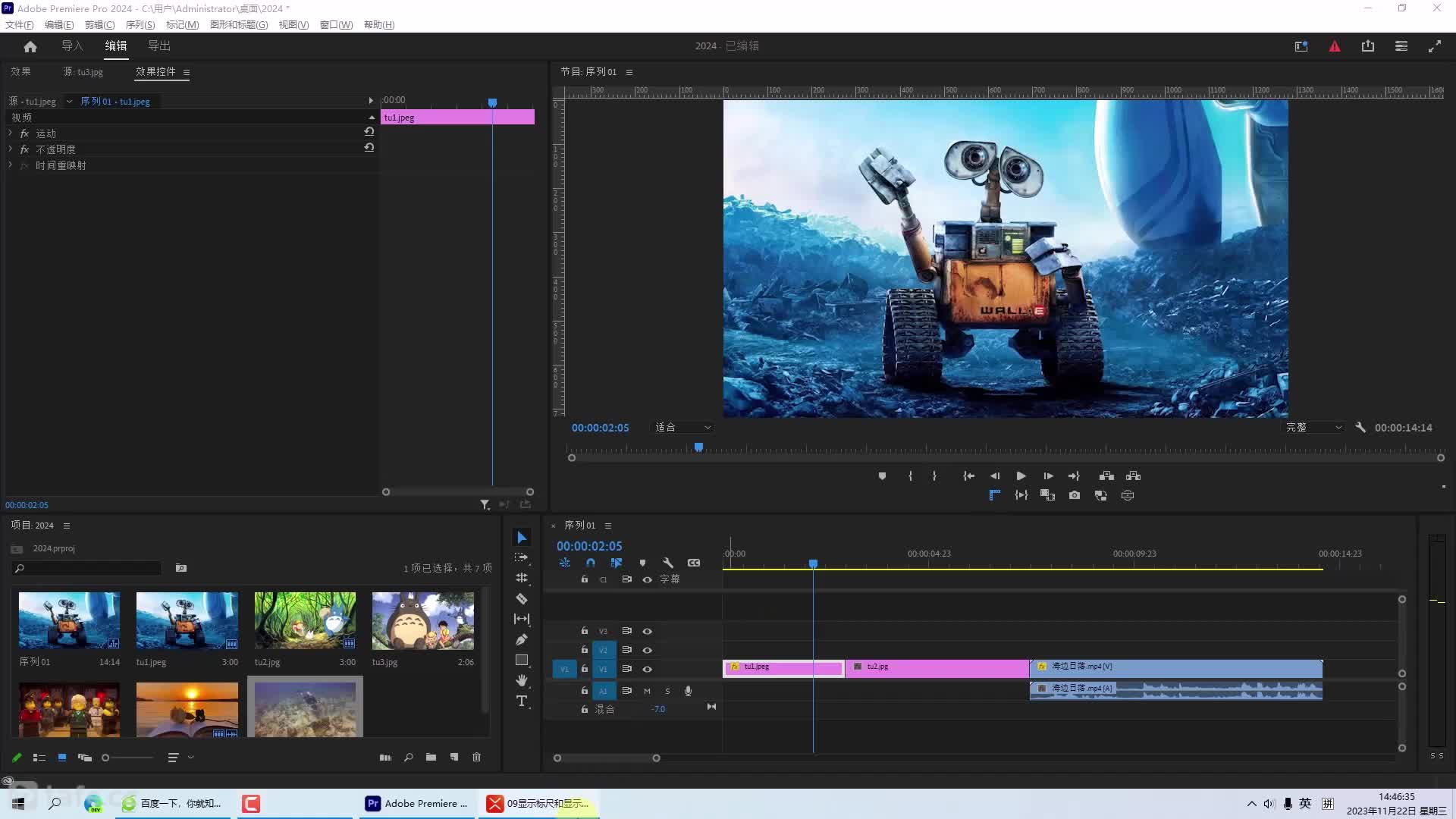Viewport: 1456px width, 819px height.
Task: Step forward one frame
Action: 1048,476
